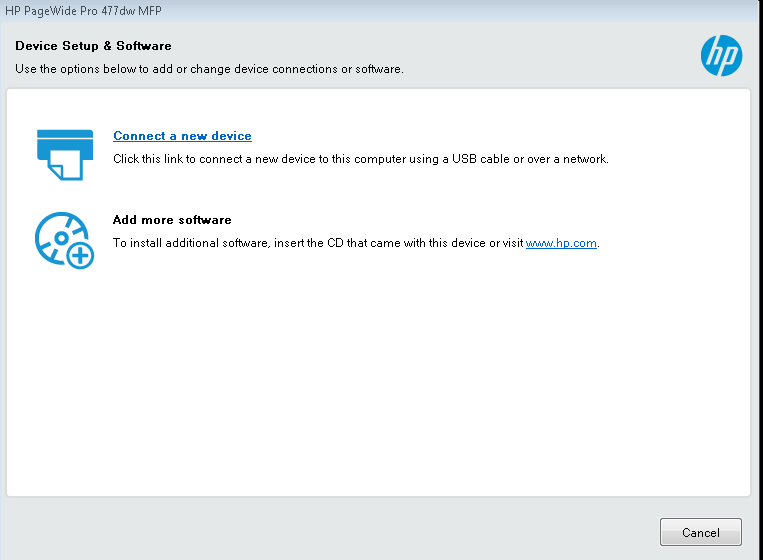Click the HP logo in the header

(x=721, y=55)
